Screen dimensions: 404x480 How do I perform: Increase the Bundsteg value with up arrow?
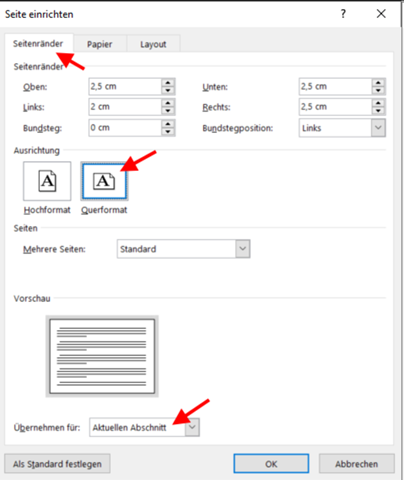click(x=168, y=124)
